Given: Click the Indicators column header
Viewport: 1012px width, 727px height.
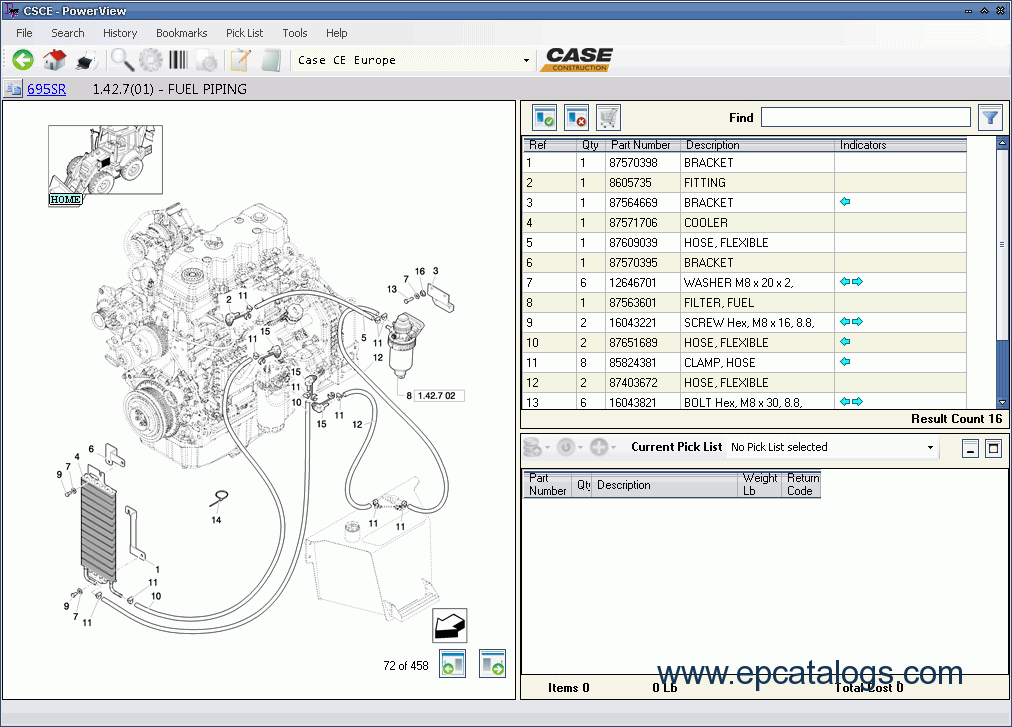Looking at the screenshot, I should [x=901, y=145].
